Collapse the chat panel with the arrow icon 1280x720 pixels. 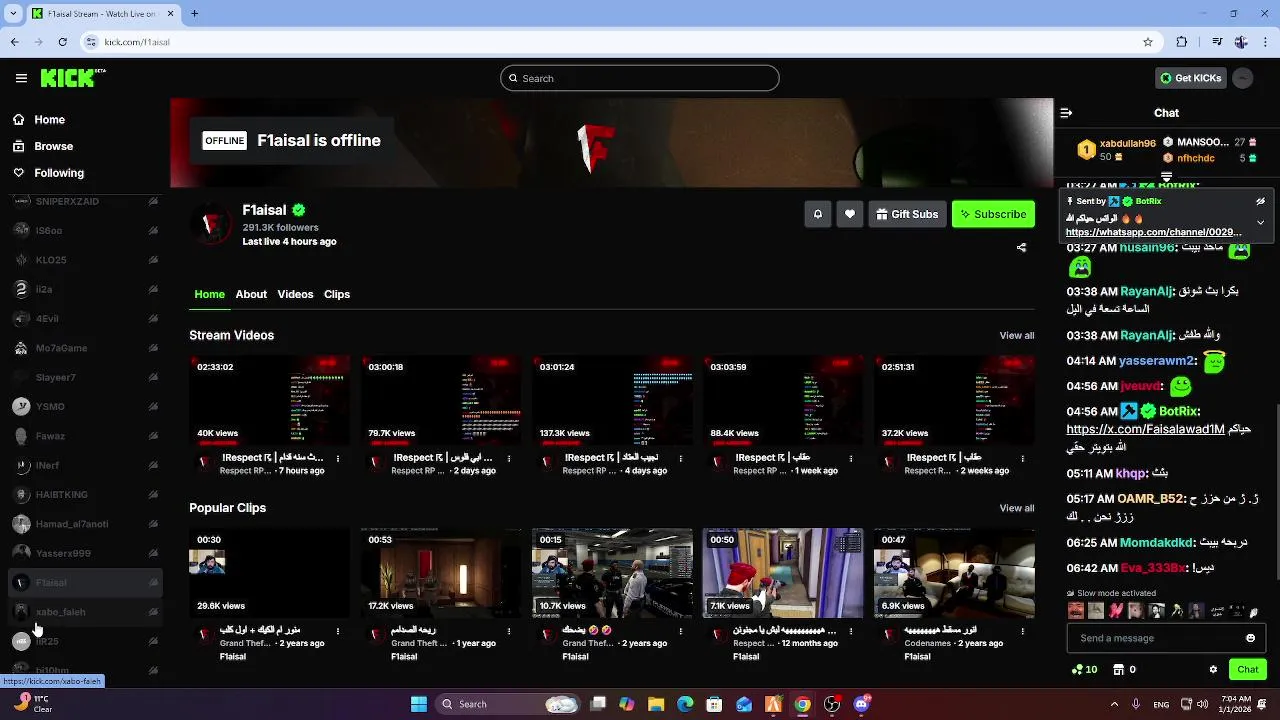pos(1066,113)
